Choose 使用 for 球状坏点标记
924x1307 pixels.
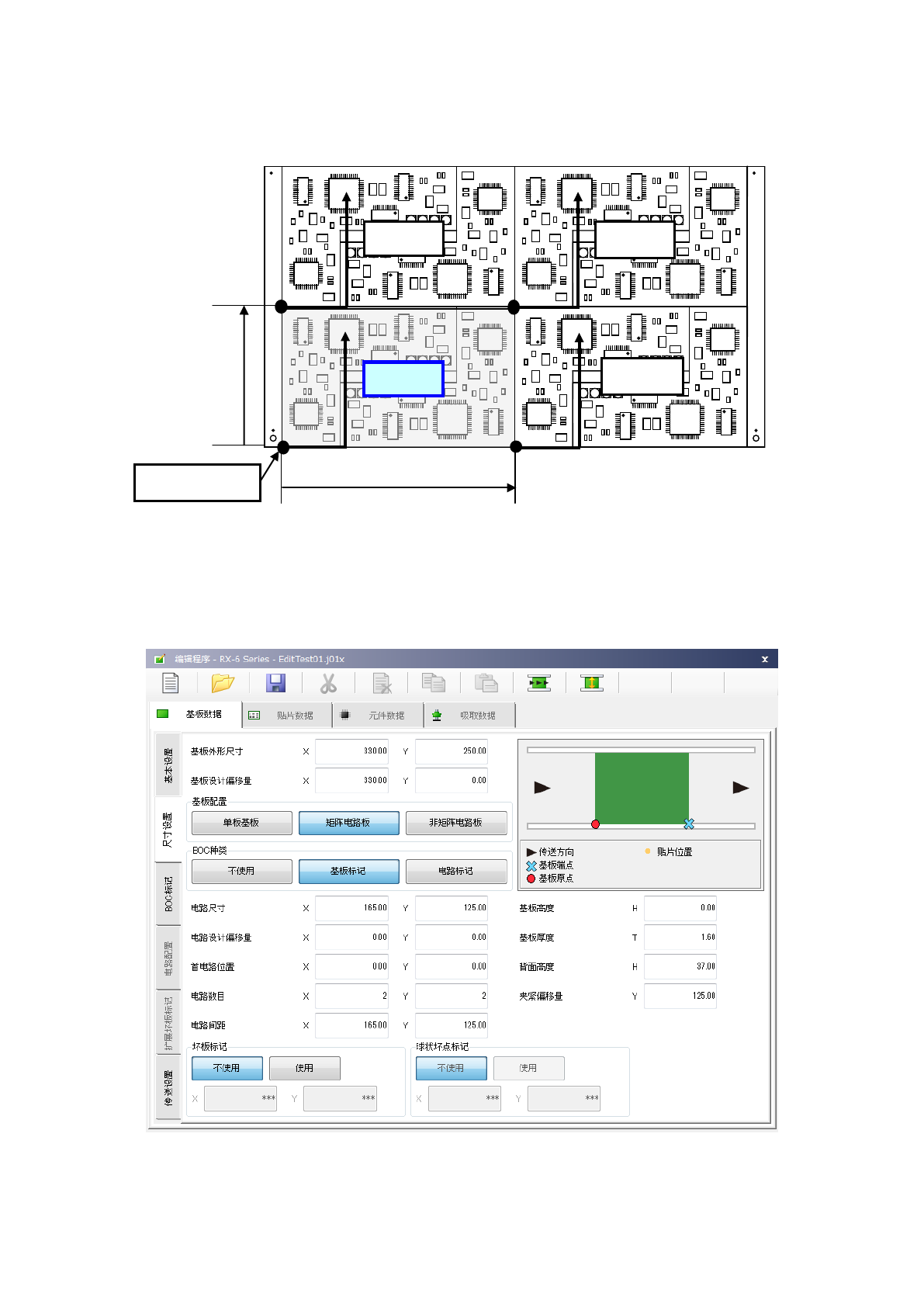click(529, 1068)
